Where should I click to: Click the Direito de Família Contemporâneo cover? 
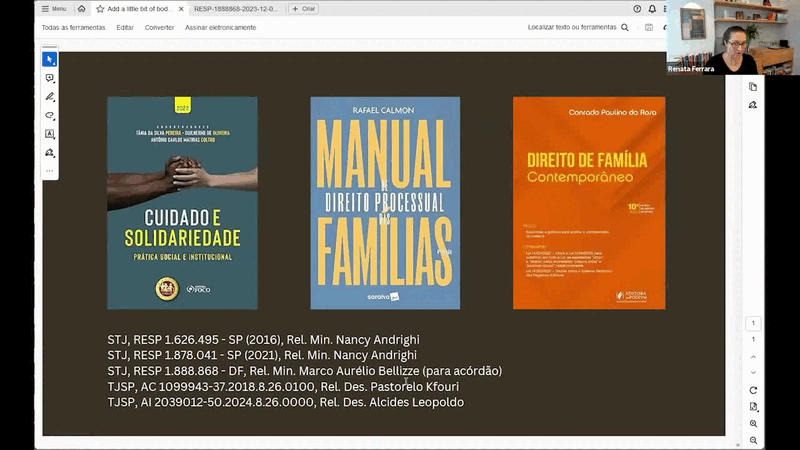(x=589, y=203)
